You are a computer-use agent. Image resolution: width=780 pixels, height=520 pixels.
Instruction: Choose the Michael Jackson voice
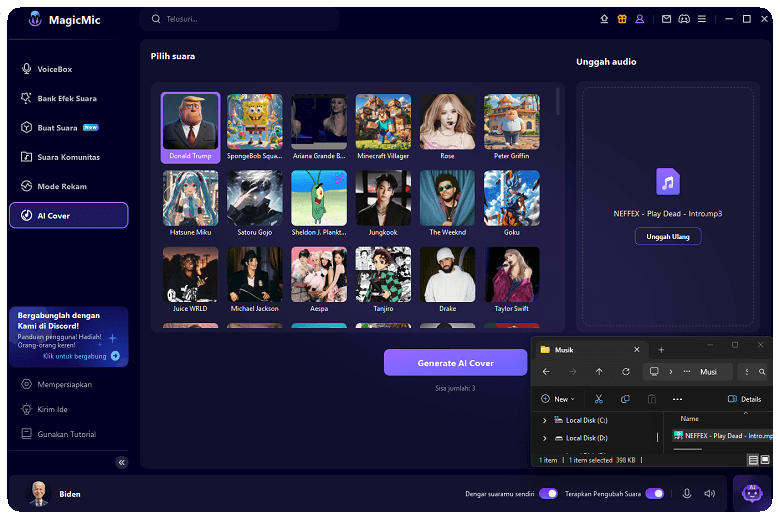[255, 280]
